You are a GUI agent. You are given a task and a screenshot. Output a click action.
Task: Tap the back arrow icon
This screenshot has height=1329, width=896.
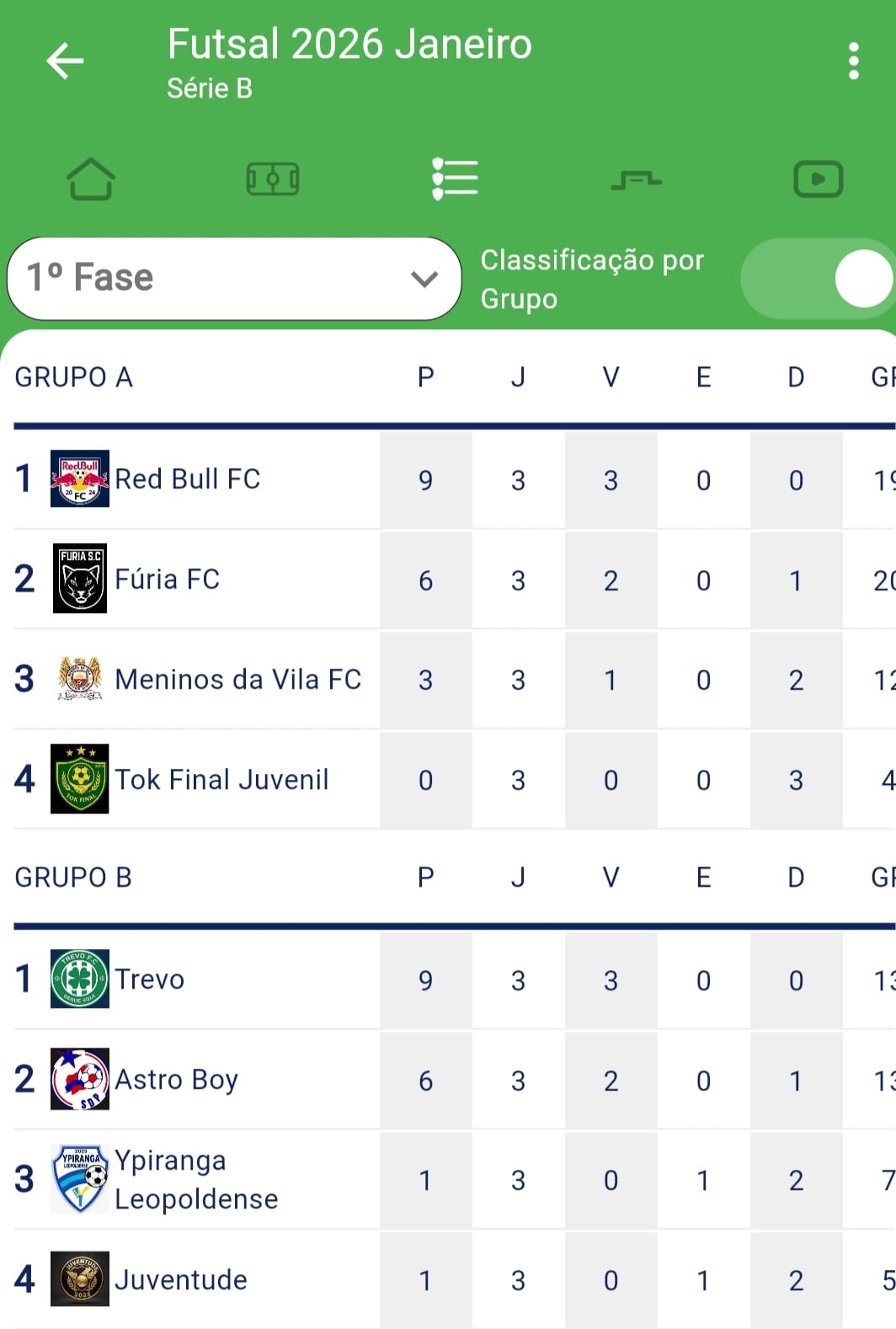tap(64, 60)
